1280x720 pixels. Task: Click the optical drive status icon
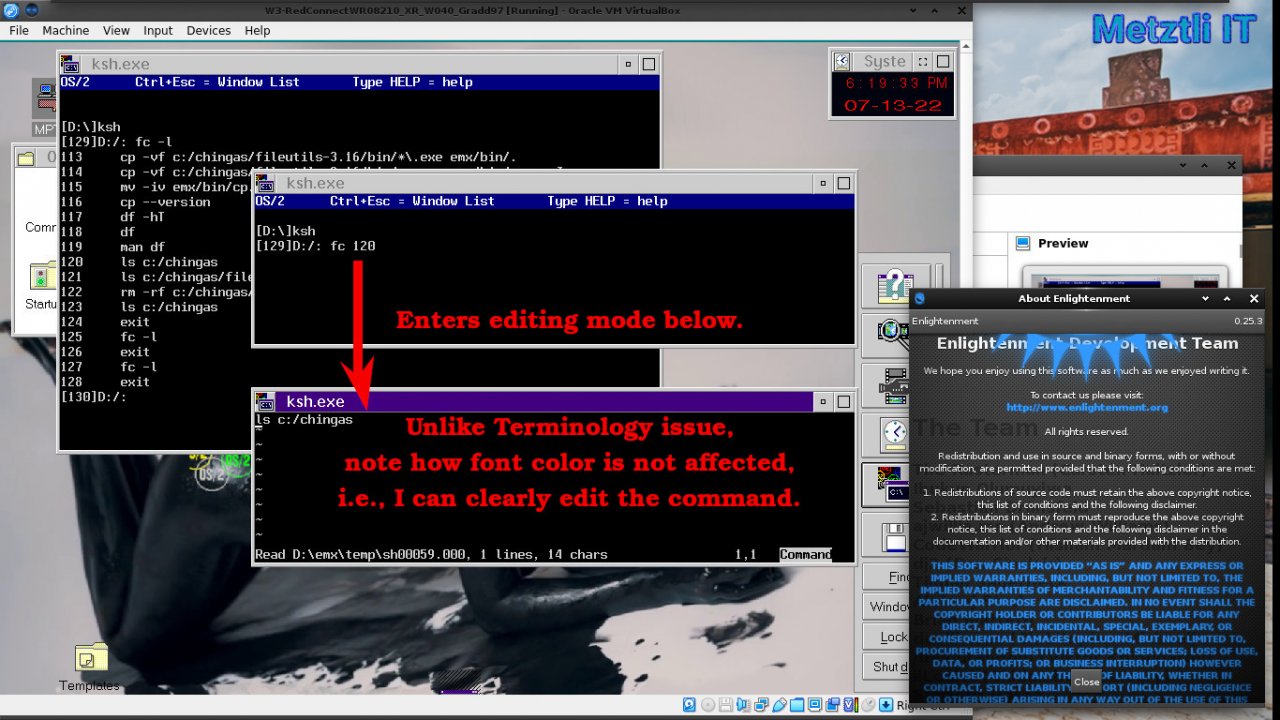708,704
